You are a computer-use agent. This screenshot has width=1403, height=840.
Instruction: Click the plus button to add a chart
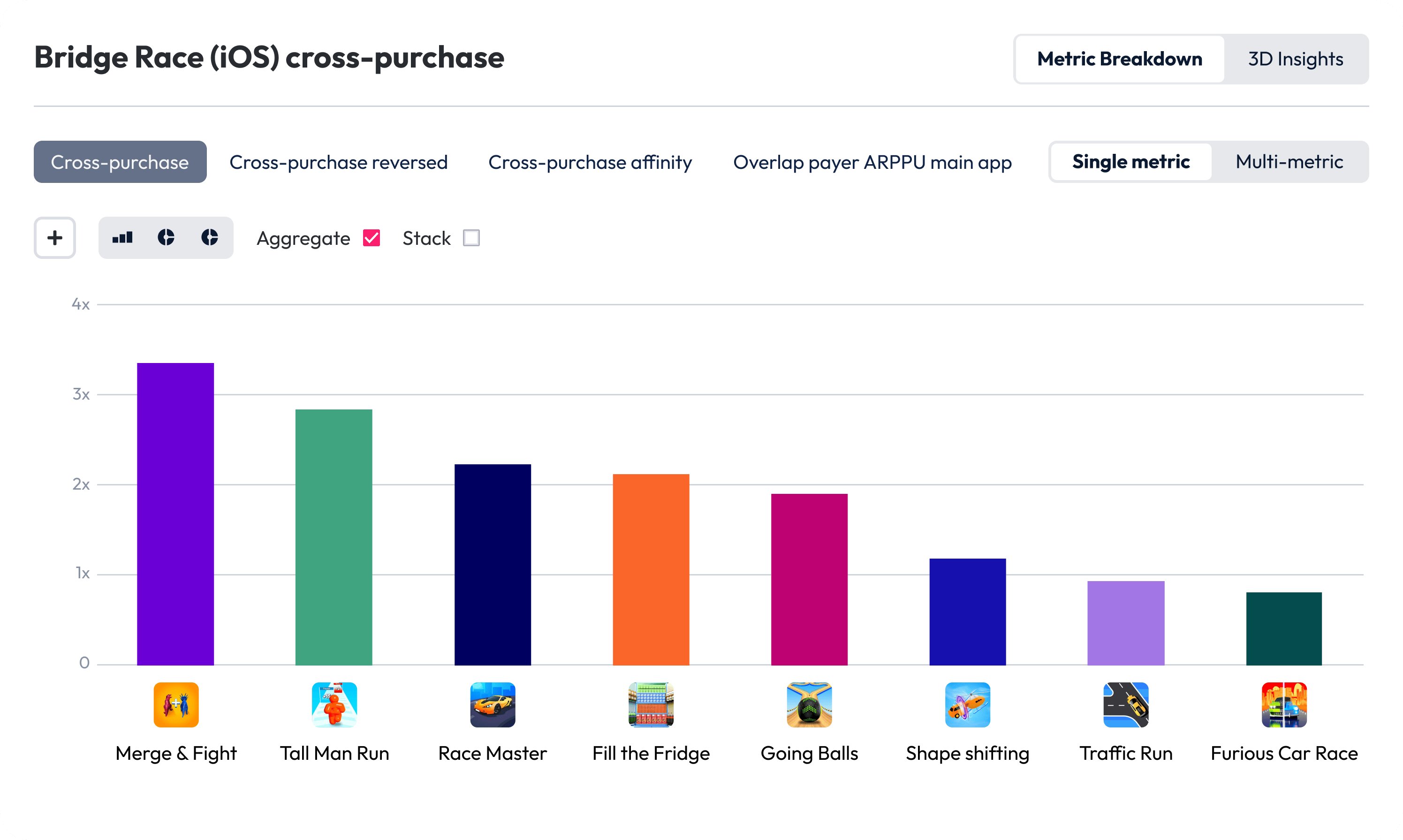click(54, 238)
